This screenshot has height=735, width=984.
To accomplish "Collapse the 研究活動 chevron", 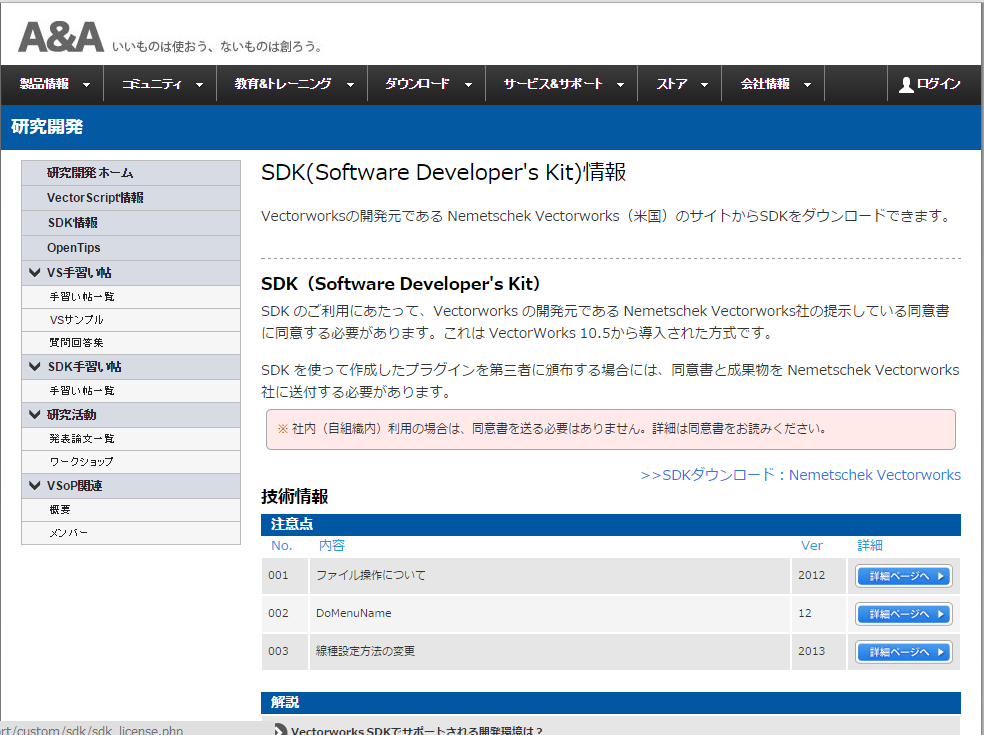I will click(x=35, y=414).
